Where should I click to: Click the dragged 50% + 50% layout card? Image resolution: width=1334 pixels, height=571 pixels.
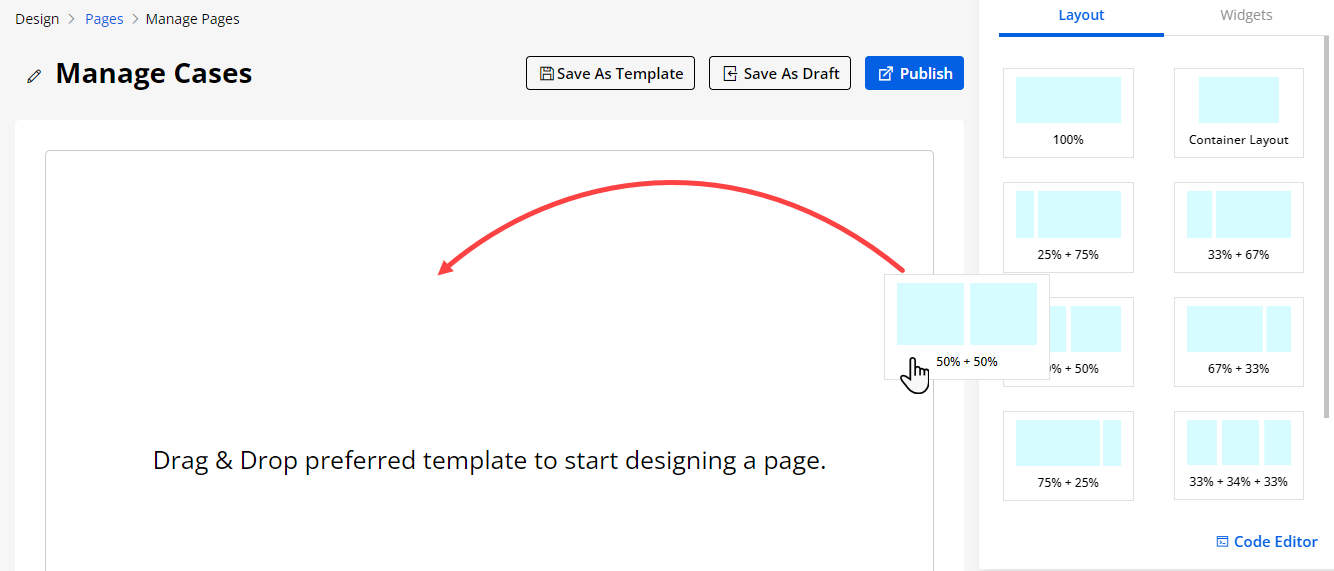[966, 326]
